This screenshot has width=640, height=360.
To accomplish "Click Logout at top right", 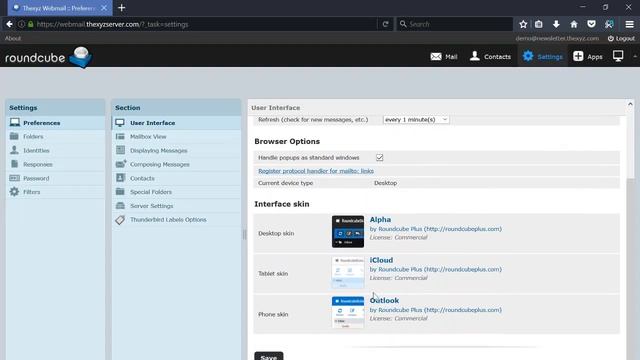I will coord(621,38).
